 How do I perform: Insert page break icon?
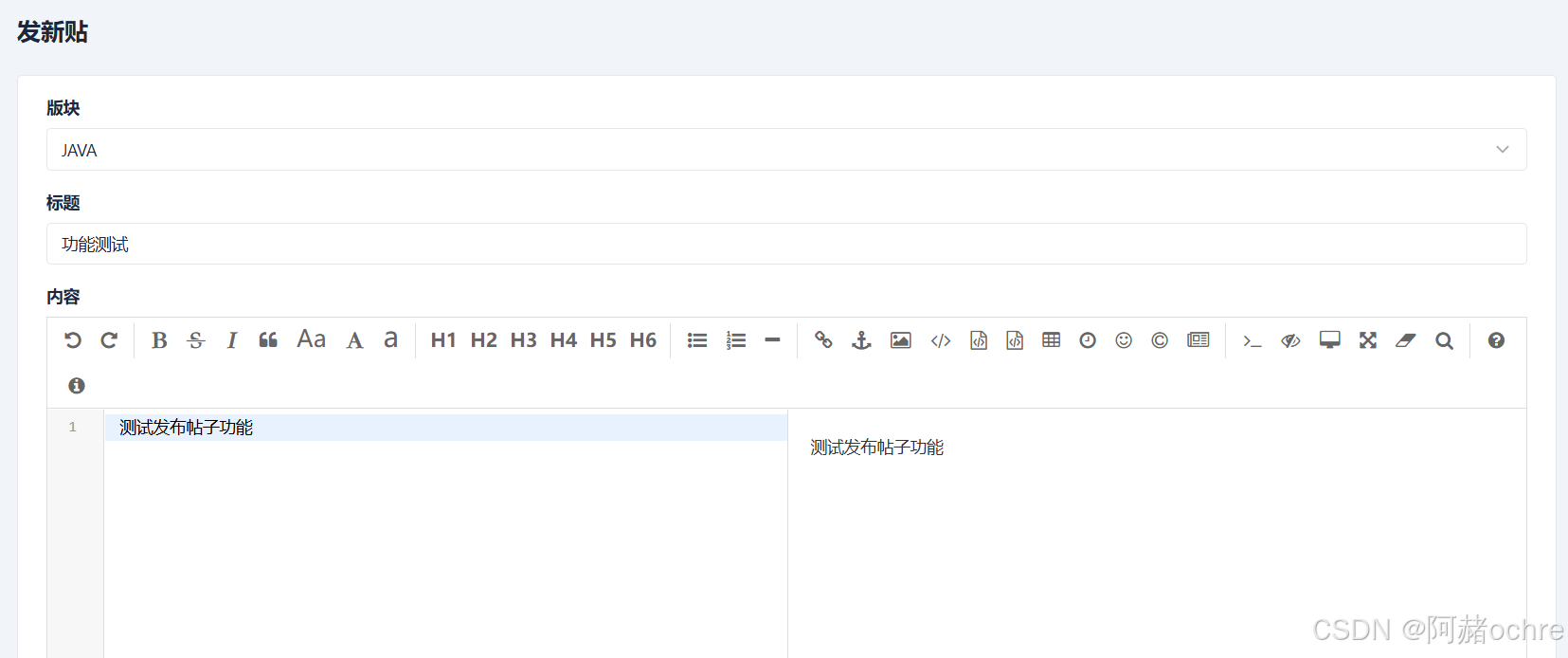(x=1199, y=340)
